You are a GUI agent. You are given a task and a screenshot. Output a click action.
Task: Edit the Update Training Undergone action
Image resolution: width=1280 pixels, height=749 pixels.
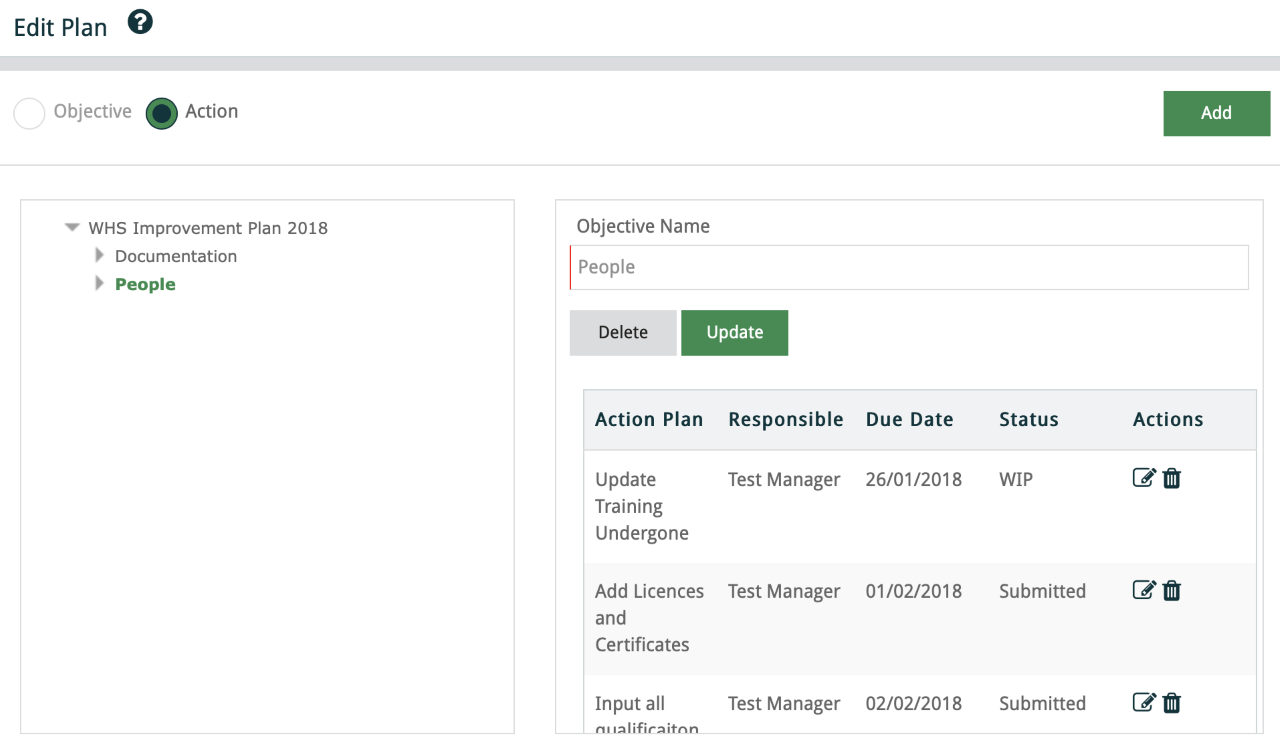click(x=1144, y=479)
